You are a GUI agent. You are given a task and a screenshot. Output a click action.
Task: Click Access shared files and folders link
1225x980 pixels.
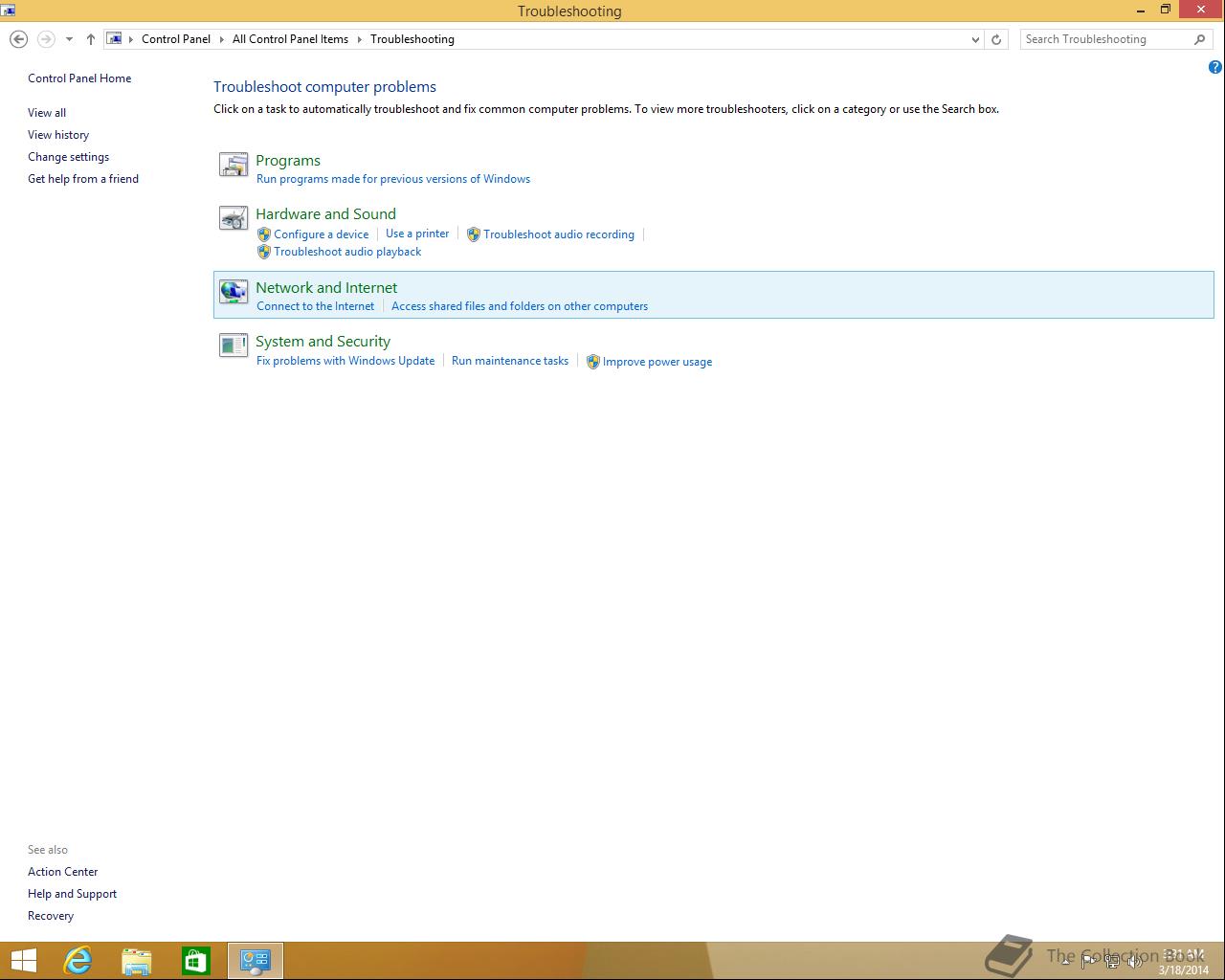click(520, 306)
